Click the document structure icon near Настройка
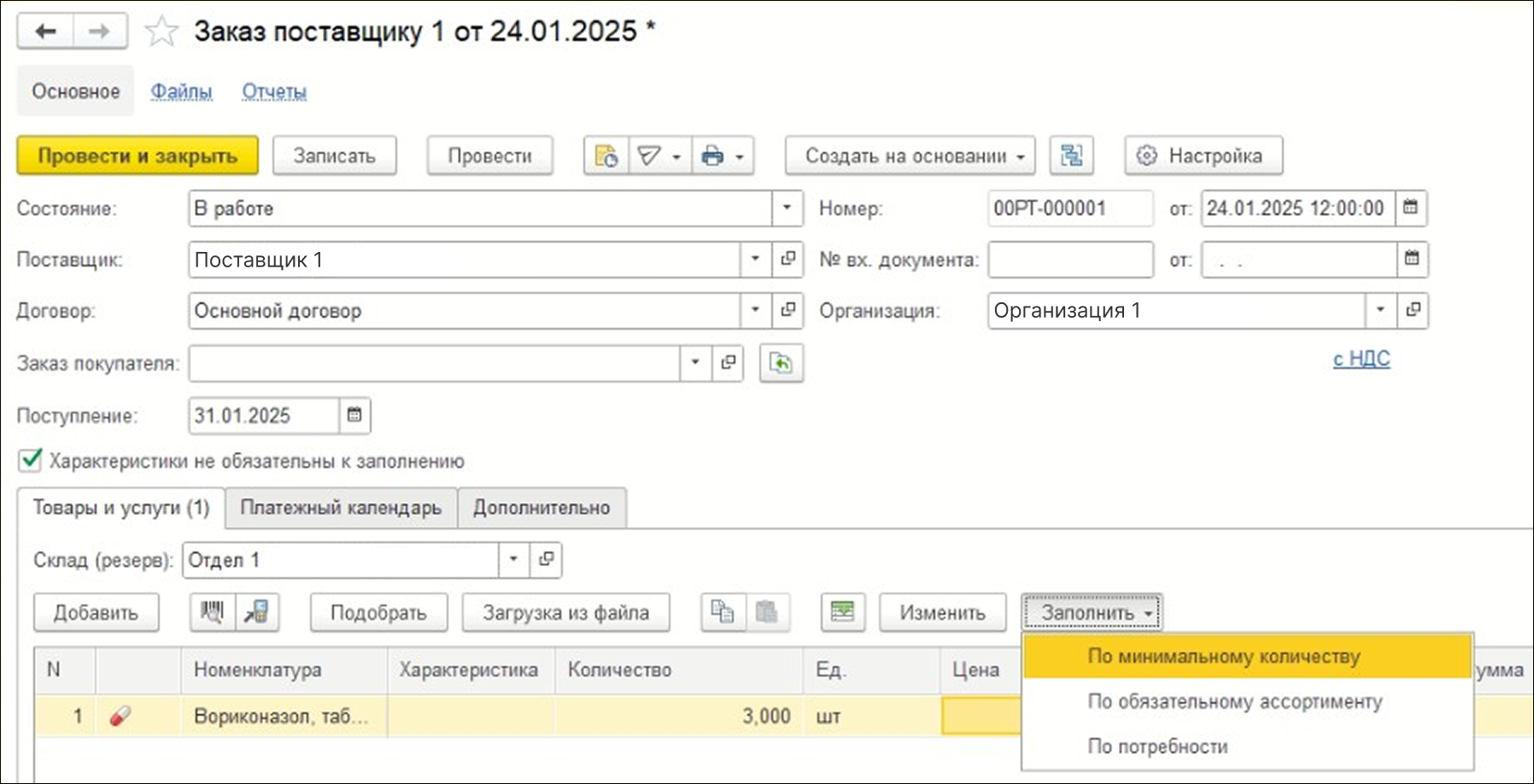This screenshot has height=784, width=1534. coord(1071,156)
